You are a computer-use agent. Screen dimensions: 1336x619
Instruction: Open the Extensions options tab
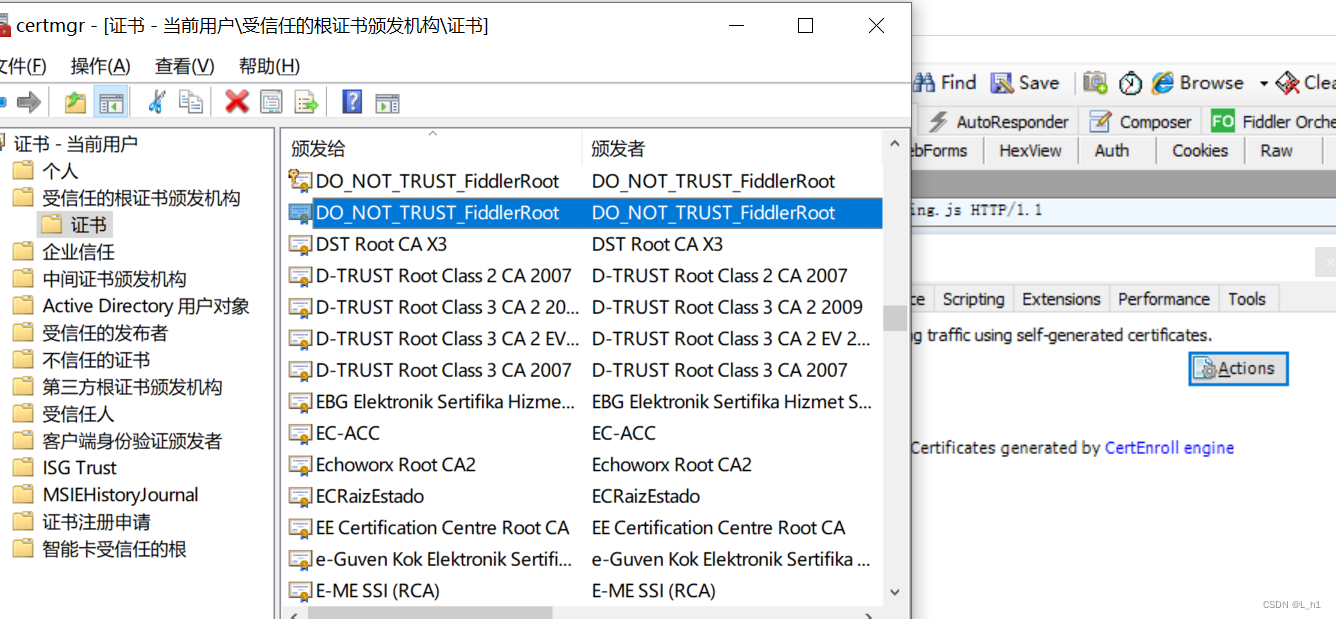1061,299
